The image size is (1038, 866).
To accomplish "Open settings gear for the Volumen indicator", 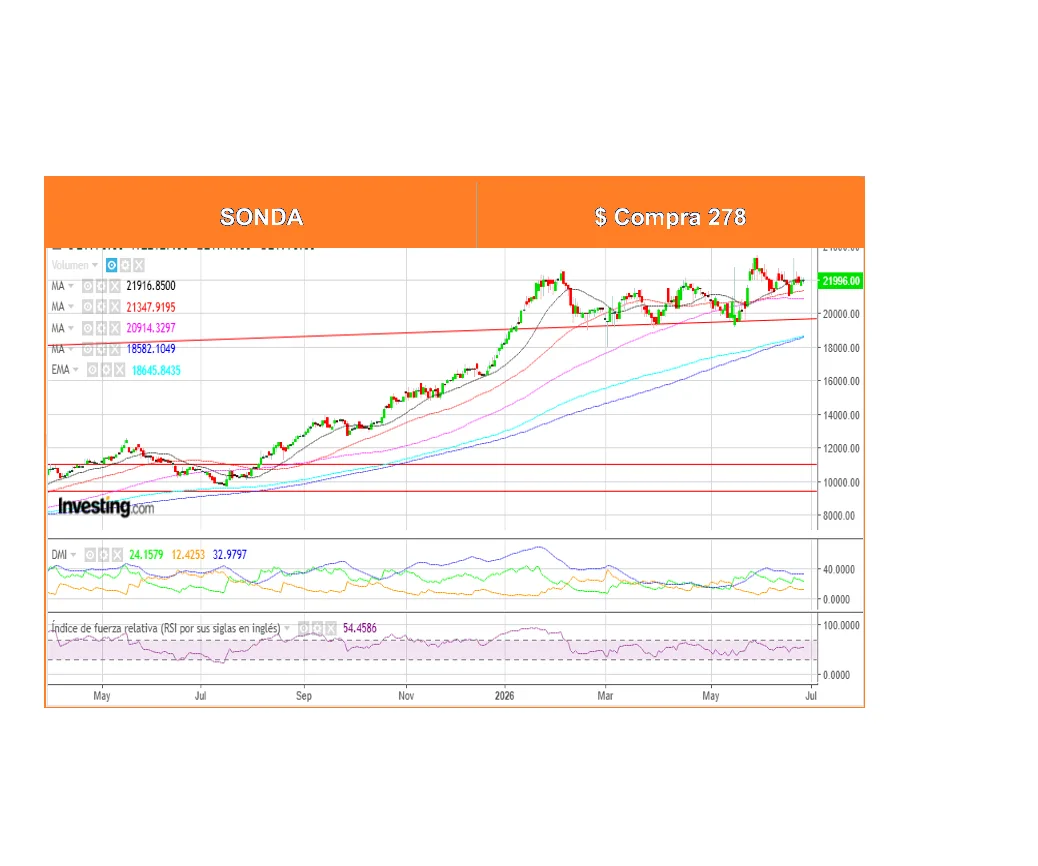I will (x=125, y=265).
